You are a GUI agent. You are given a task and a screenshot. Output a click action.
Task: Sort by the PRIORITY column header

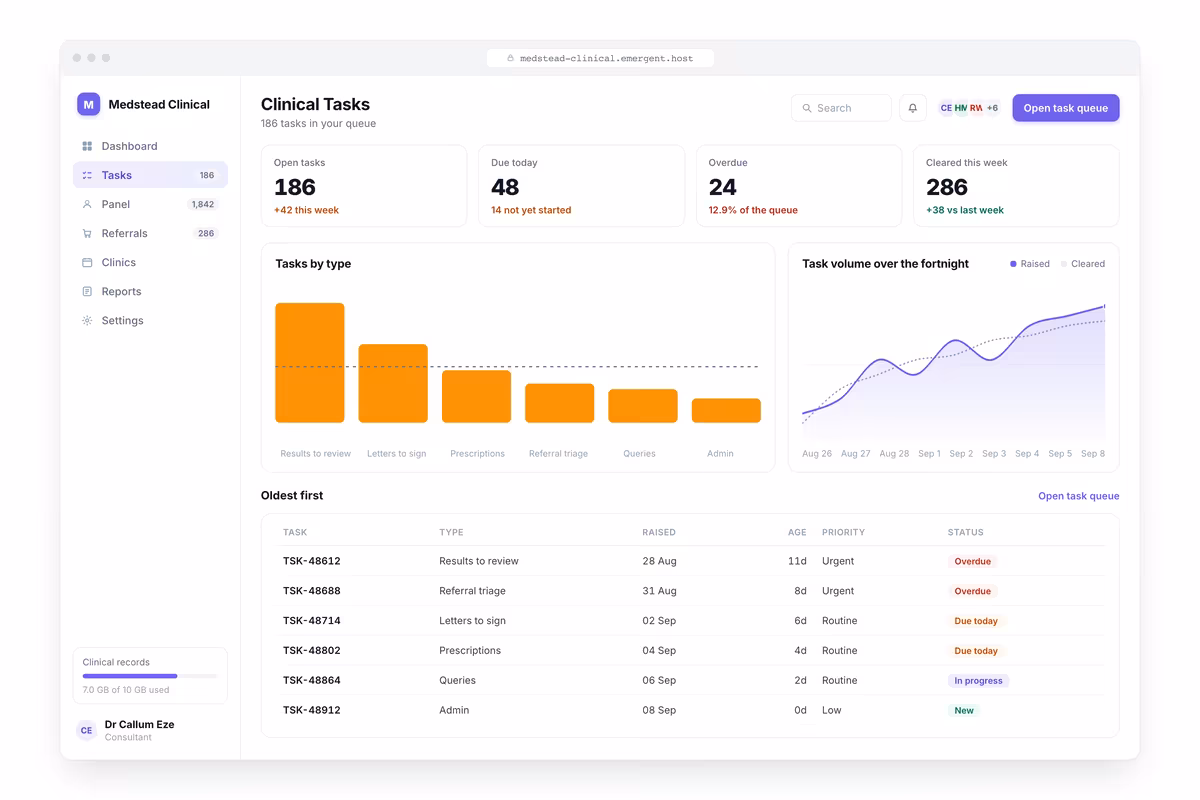pyautogui.click(x=843, y=532)
